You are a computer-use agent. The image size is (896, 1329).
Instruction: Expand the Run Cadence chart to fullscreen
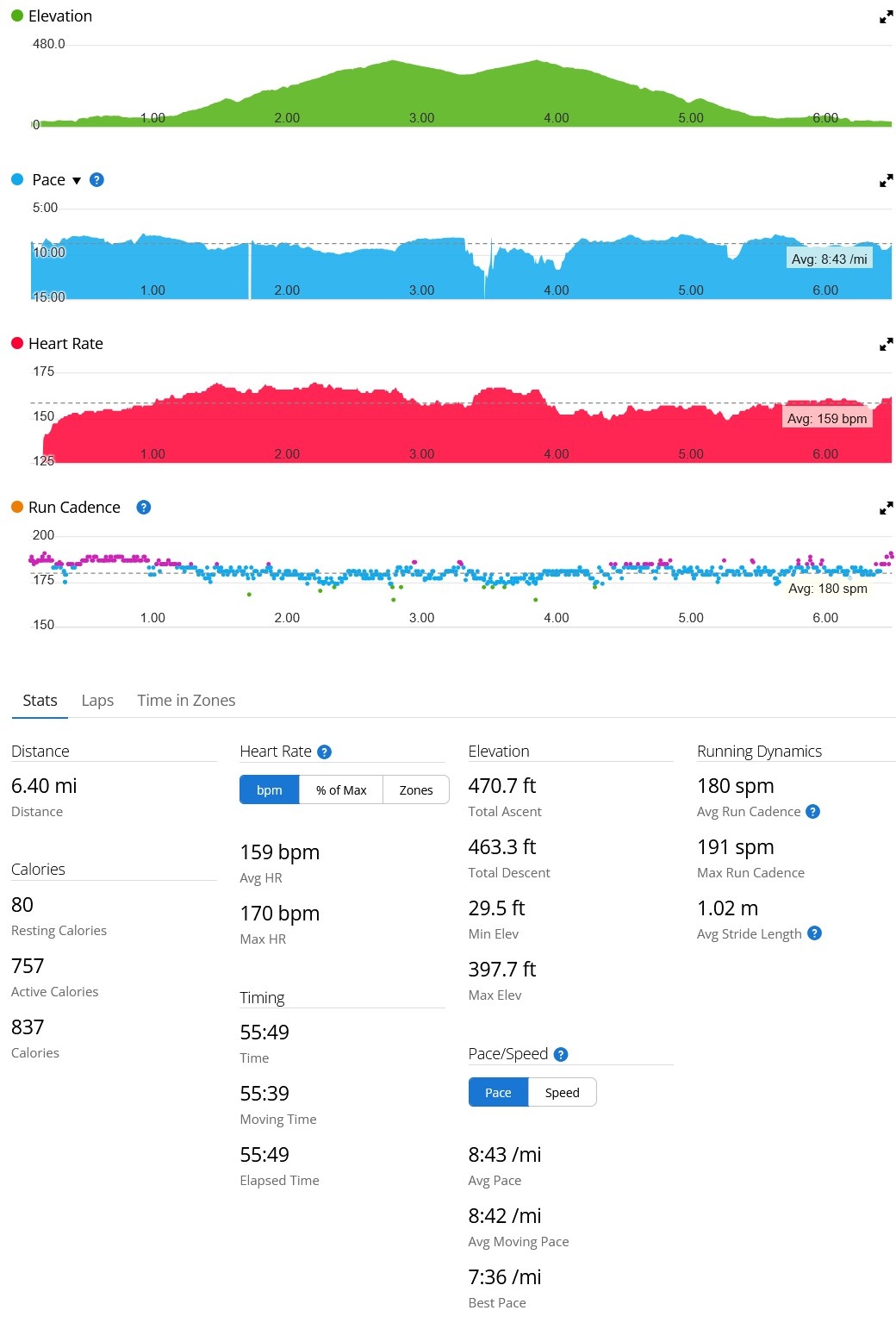[886, 508]
